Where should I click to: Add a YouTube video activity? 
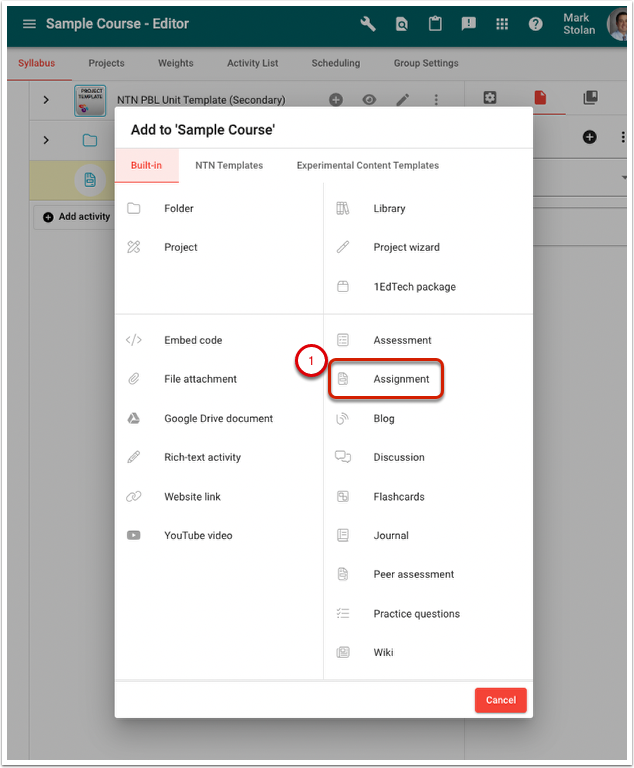[x=197, y=535]
